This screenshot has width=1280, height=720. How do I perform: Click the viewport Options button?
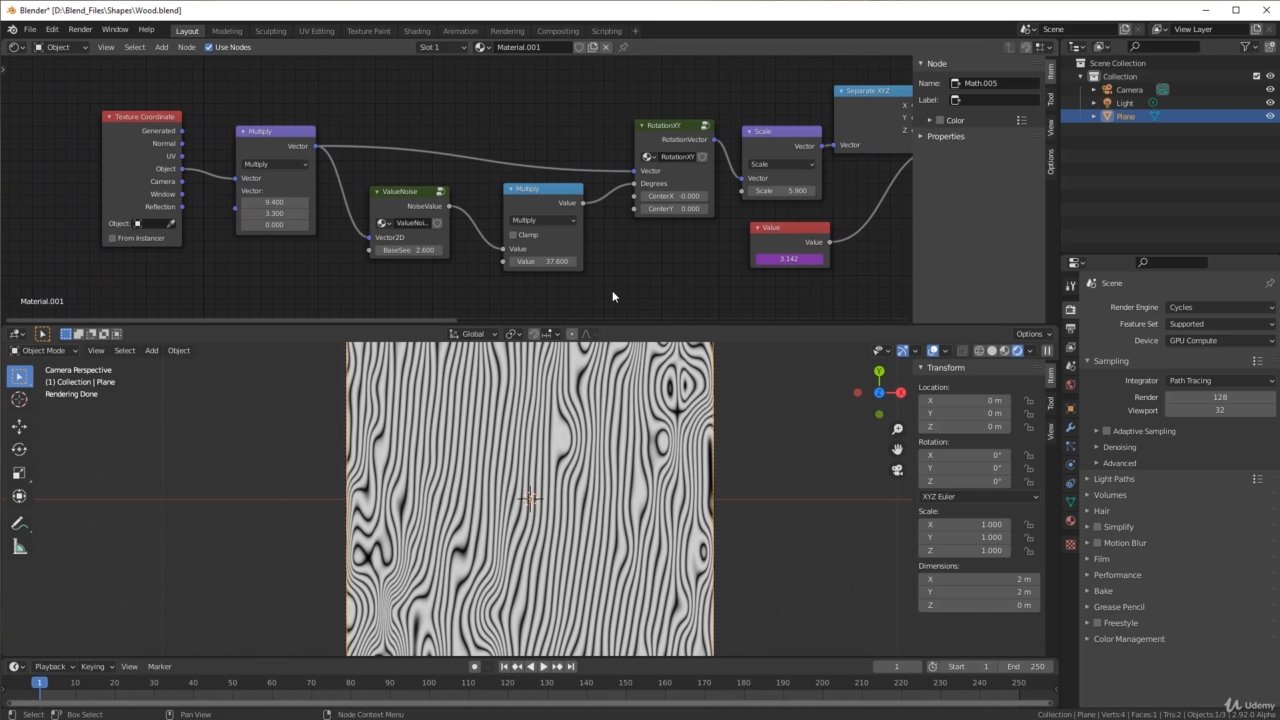(1033, 334)
